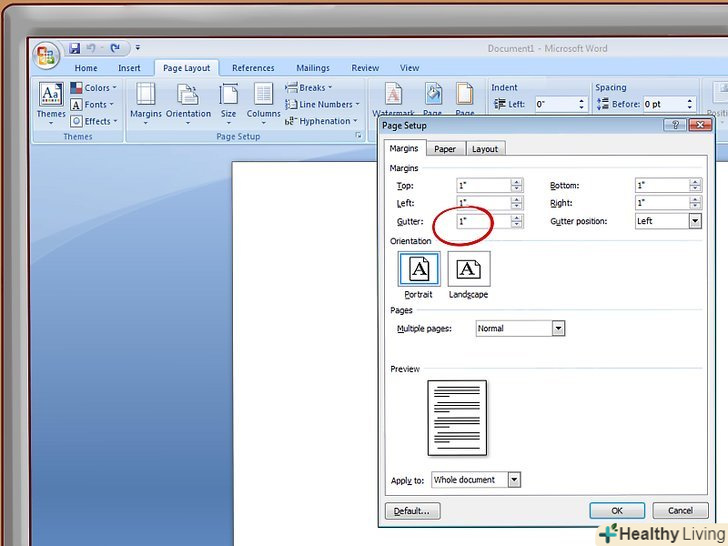Click the Orientation ribbon button
This screenshot has height=546, width=728.
[188, 100]
